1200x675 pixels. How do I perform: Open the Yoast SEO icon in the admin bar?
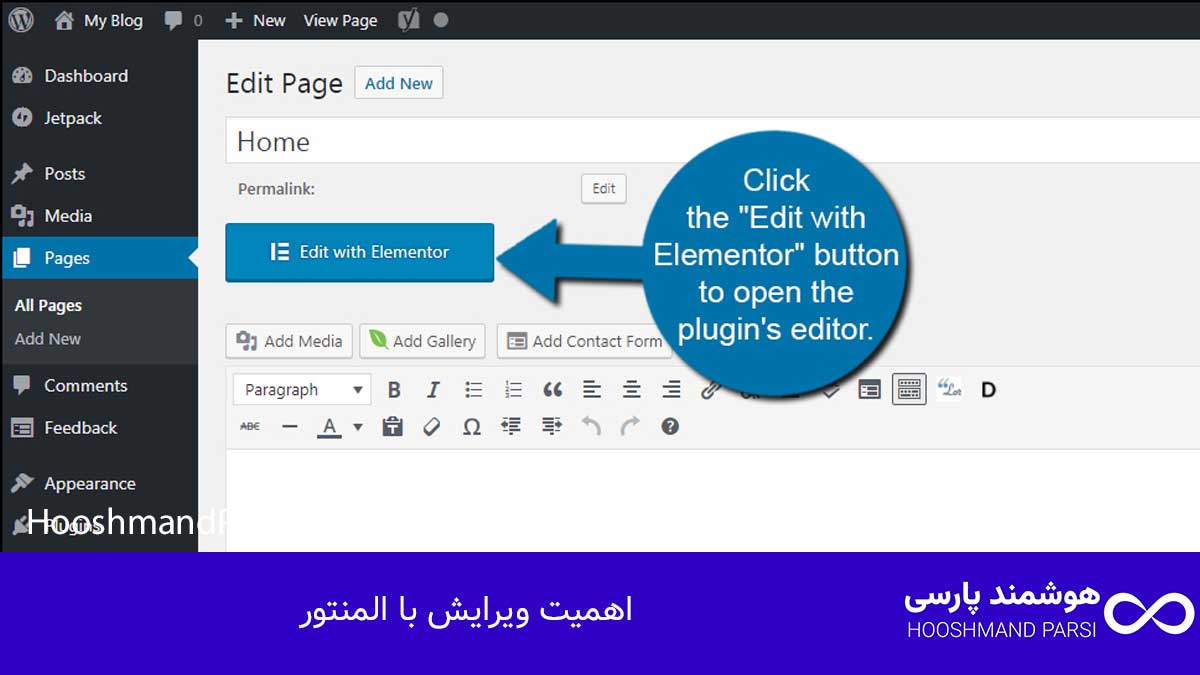point(407,20)
